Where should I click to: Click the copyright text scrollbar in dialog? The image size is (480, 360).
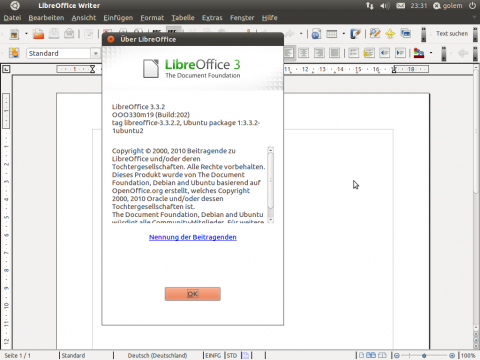[x=270, y=180]
